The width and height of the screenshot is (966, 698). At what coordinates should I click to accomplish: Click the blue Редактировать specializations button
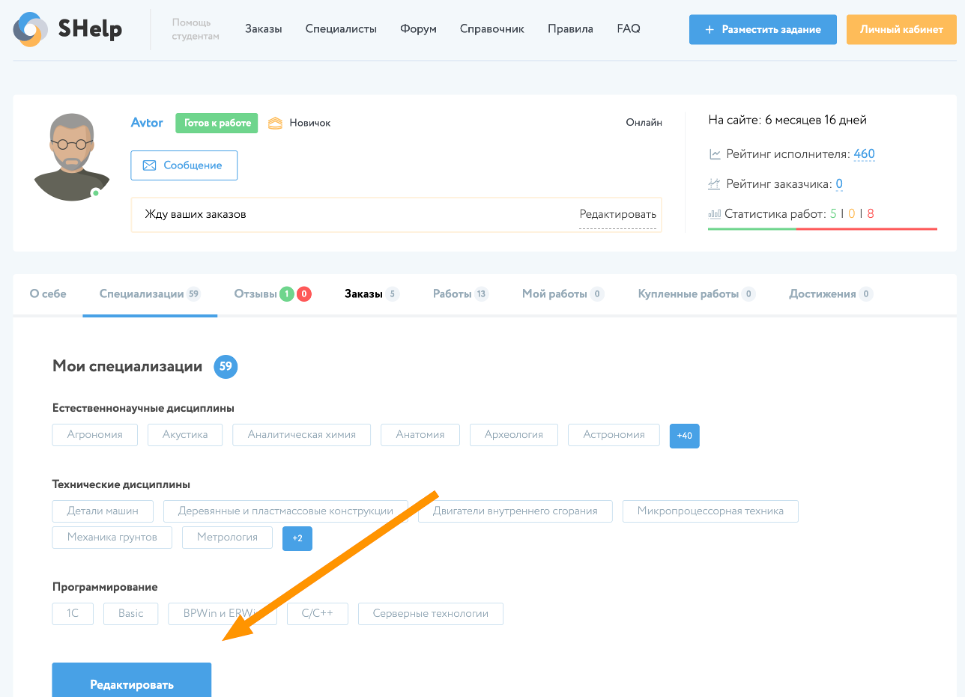pyautogui.click(x=132, y=683)
